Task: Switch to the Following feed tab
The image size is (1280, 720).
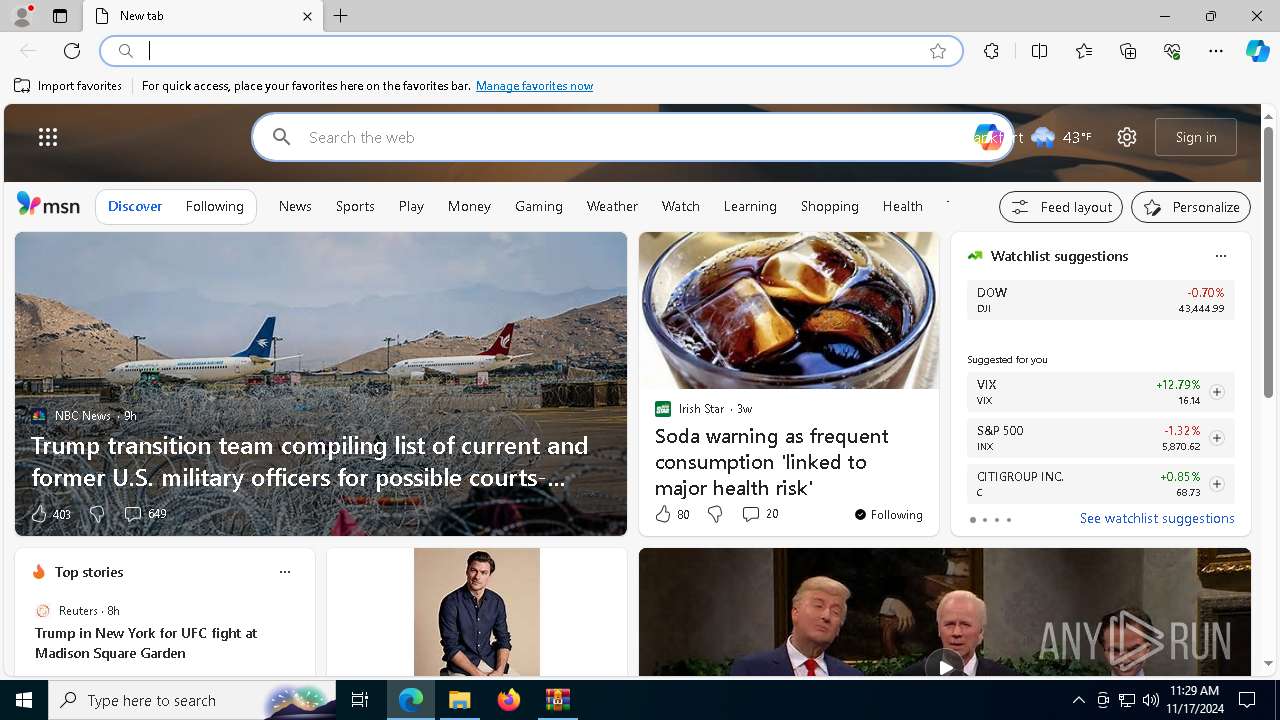Action: [214, 206]
